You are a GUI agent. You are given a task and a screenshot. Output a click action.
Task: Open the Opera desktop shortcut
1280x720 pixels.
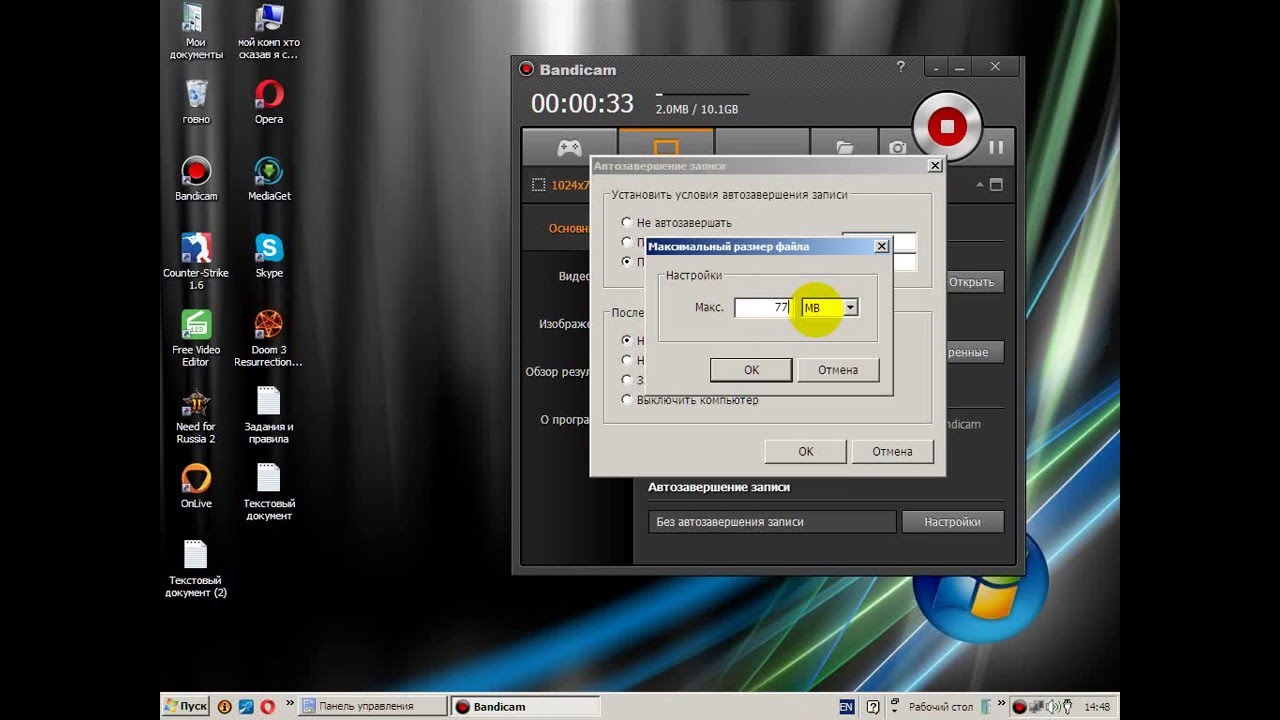click(269, 101)
